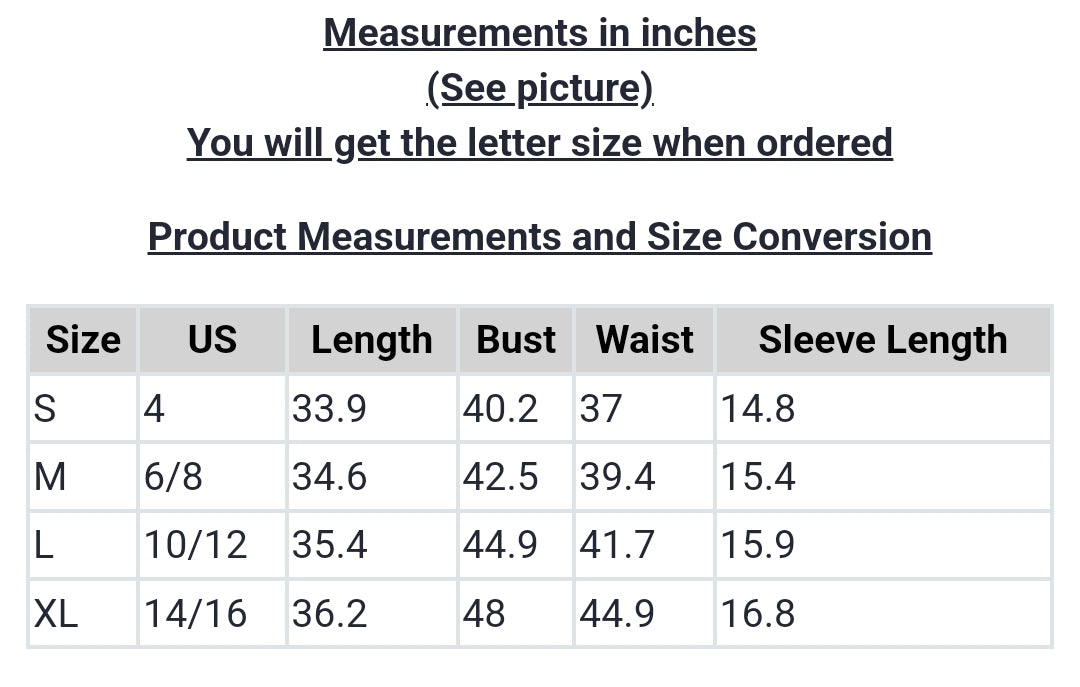Screen dimensions: 1080x687
Task: Select the US column header
Action: pyautogui.click(x=212, y=340)
